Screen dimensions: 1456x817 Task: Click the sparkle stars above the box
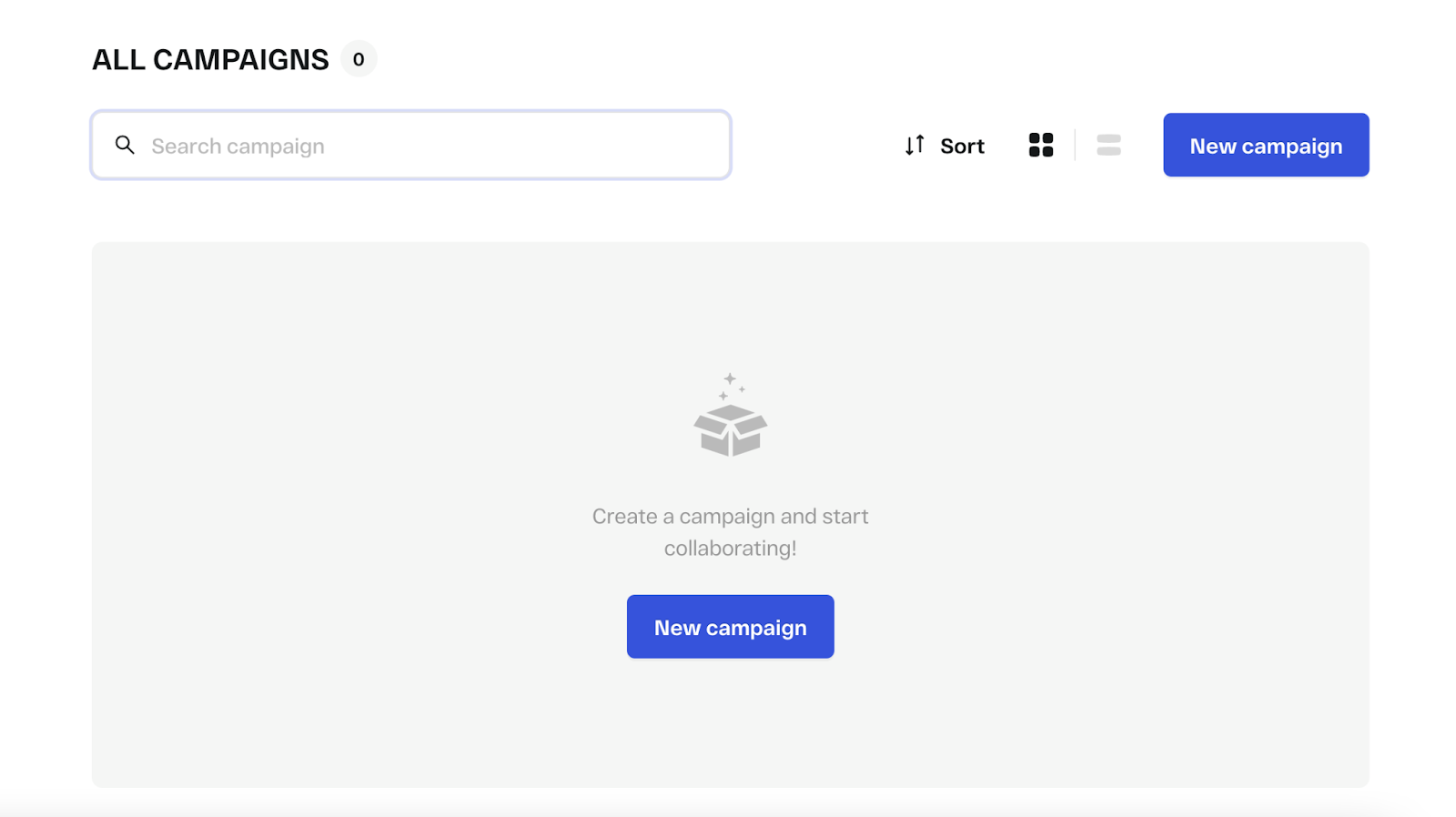pos(731,384)
